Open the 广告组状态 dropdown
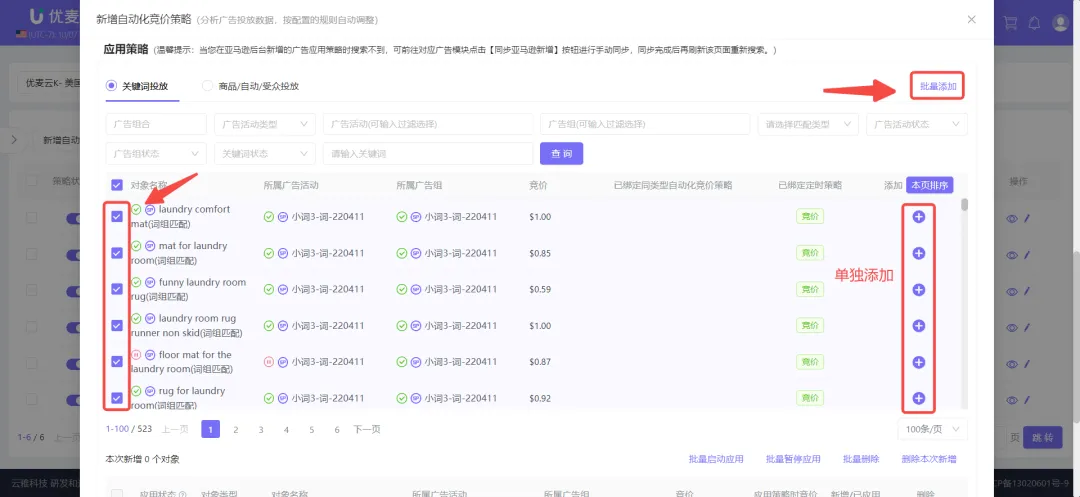 point(156,154)
